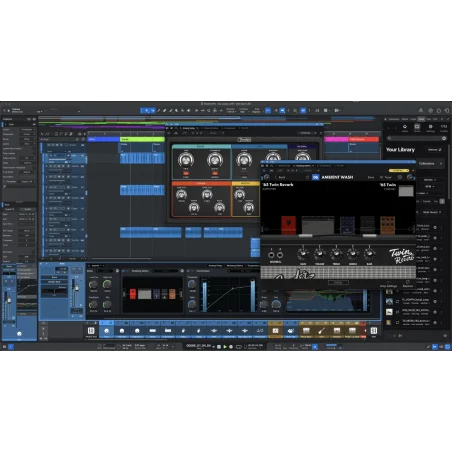Open the yellow dropdown in Ampire window header
The width and height of the screenshot is (452, 452).
(398, 170)
